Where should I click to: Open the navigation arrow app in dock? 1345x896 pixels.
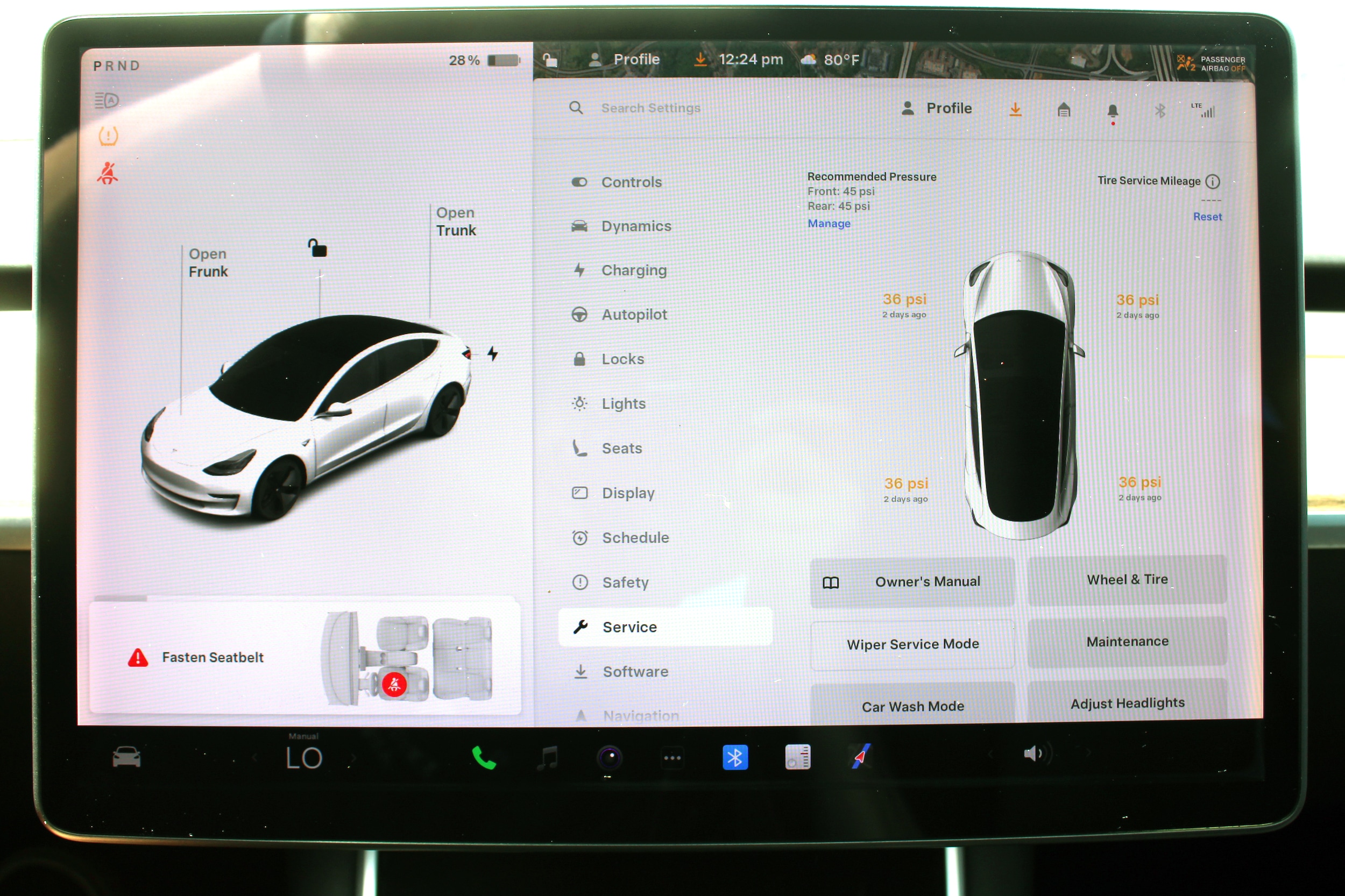pyautogui.click(x=861, y=757)
